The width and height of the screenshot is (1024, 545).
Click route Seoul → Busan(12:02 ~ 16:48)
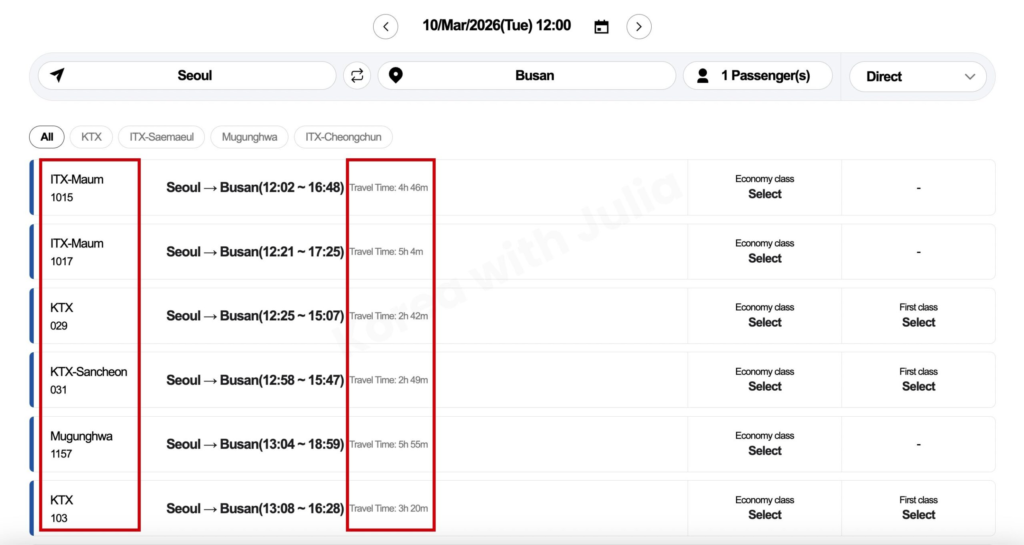pyautogui.click(x=255, y=187)
